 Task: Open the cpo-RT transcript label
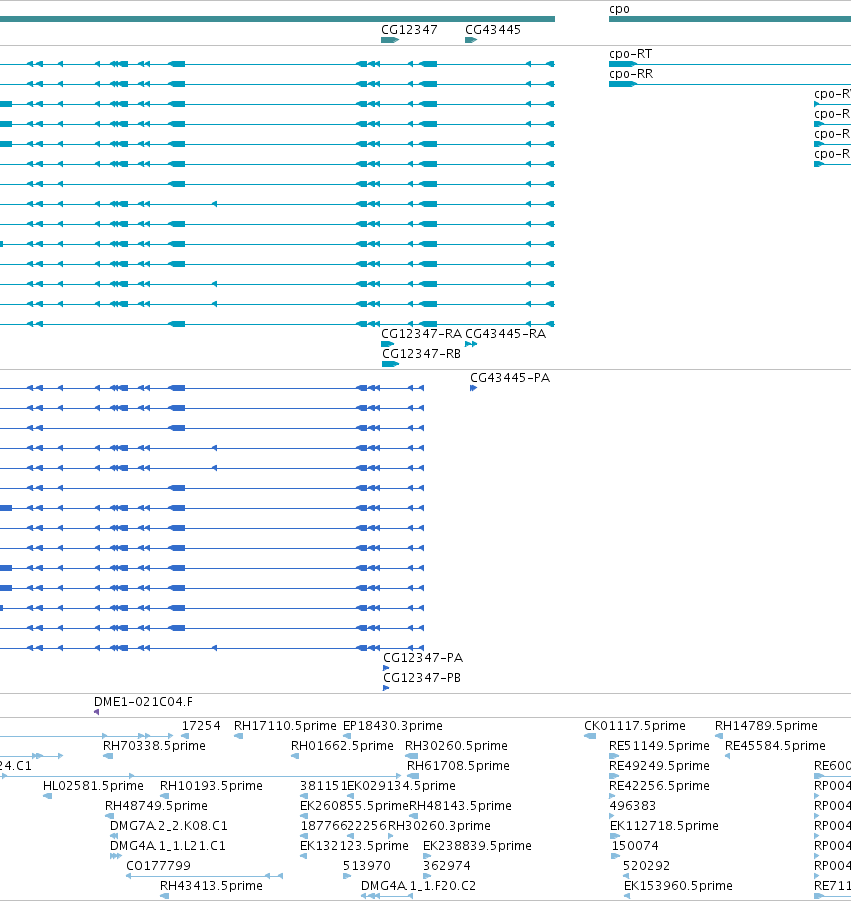(630, 54)
